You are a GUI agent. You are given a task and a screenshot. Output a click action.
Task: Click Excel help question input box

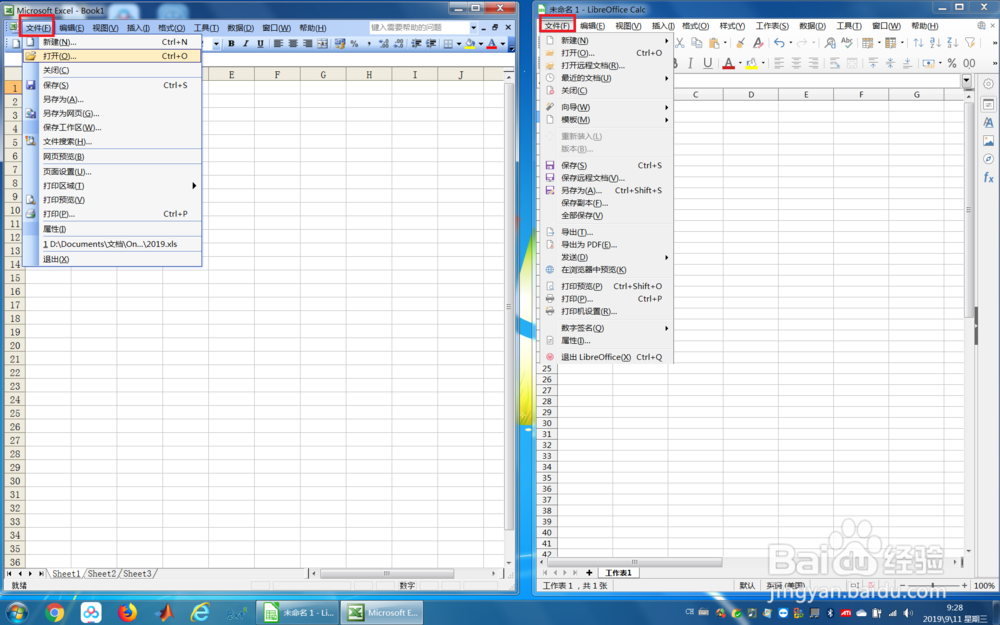(420, 27)
